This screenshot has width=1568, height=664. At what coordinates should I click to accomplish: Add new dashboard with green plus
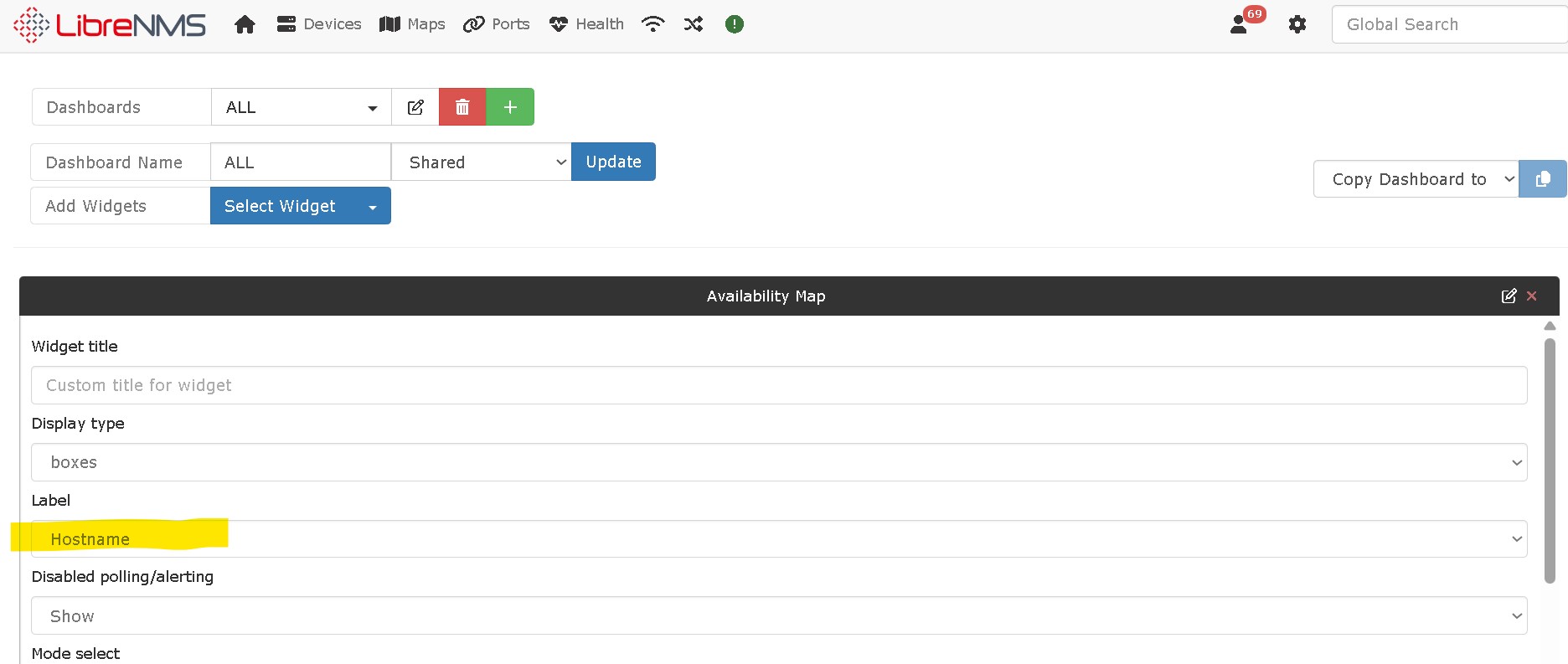click(510, 107)
